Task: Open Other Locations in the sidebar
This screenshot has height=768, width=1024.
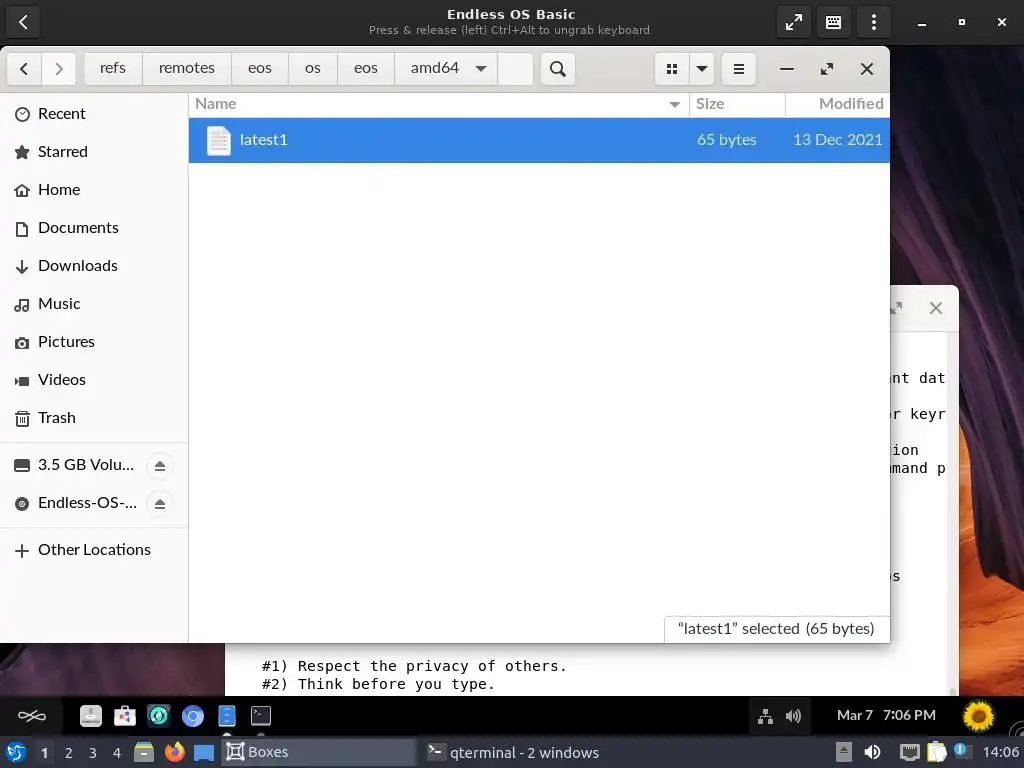Action: [94, 550]
